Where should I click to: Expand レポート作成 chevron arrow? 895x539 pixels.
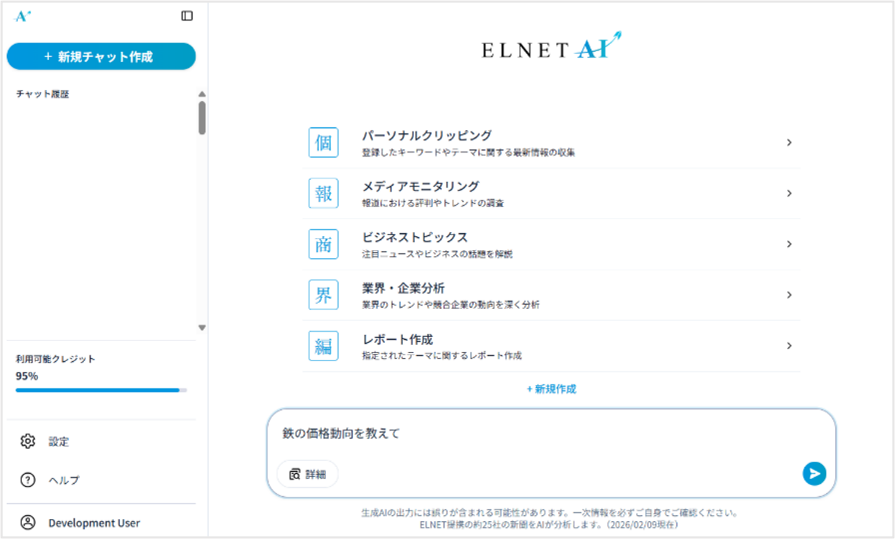[x=789, y=346]
